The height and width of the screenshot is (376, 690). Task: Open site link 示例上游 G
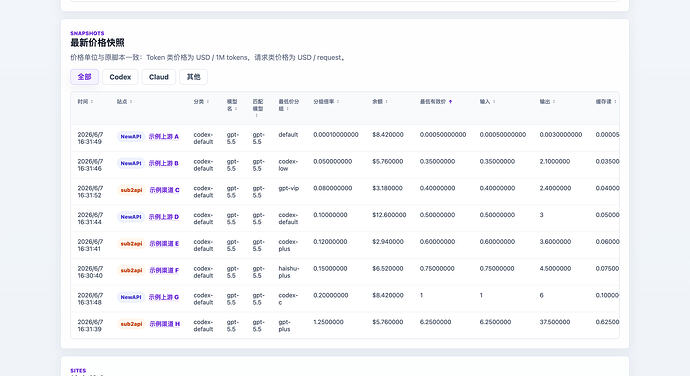(x=164, y=297)
